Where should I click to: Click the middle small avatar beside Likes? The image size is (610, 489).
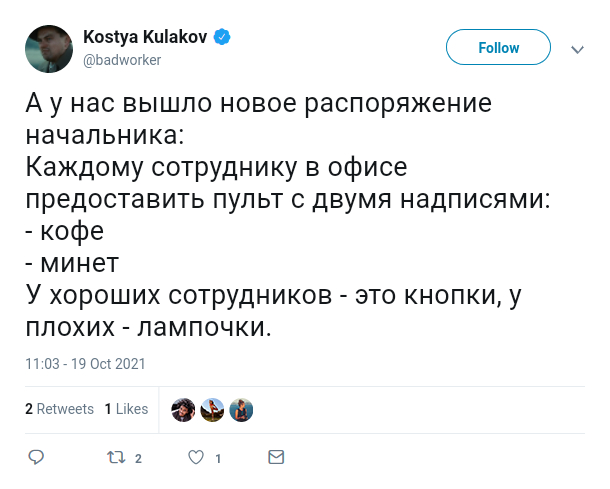(x=211, y=409)
